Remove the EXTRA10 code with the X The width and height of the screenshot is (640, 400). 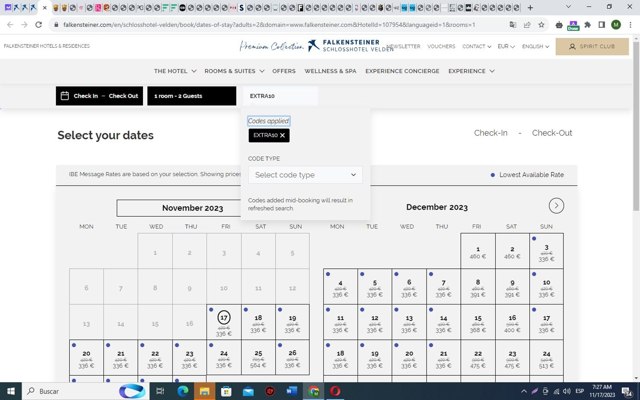coord(282,136)
